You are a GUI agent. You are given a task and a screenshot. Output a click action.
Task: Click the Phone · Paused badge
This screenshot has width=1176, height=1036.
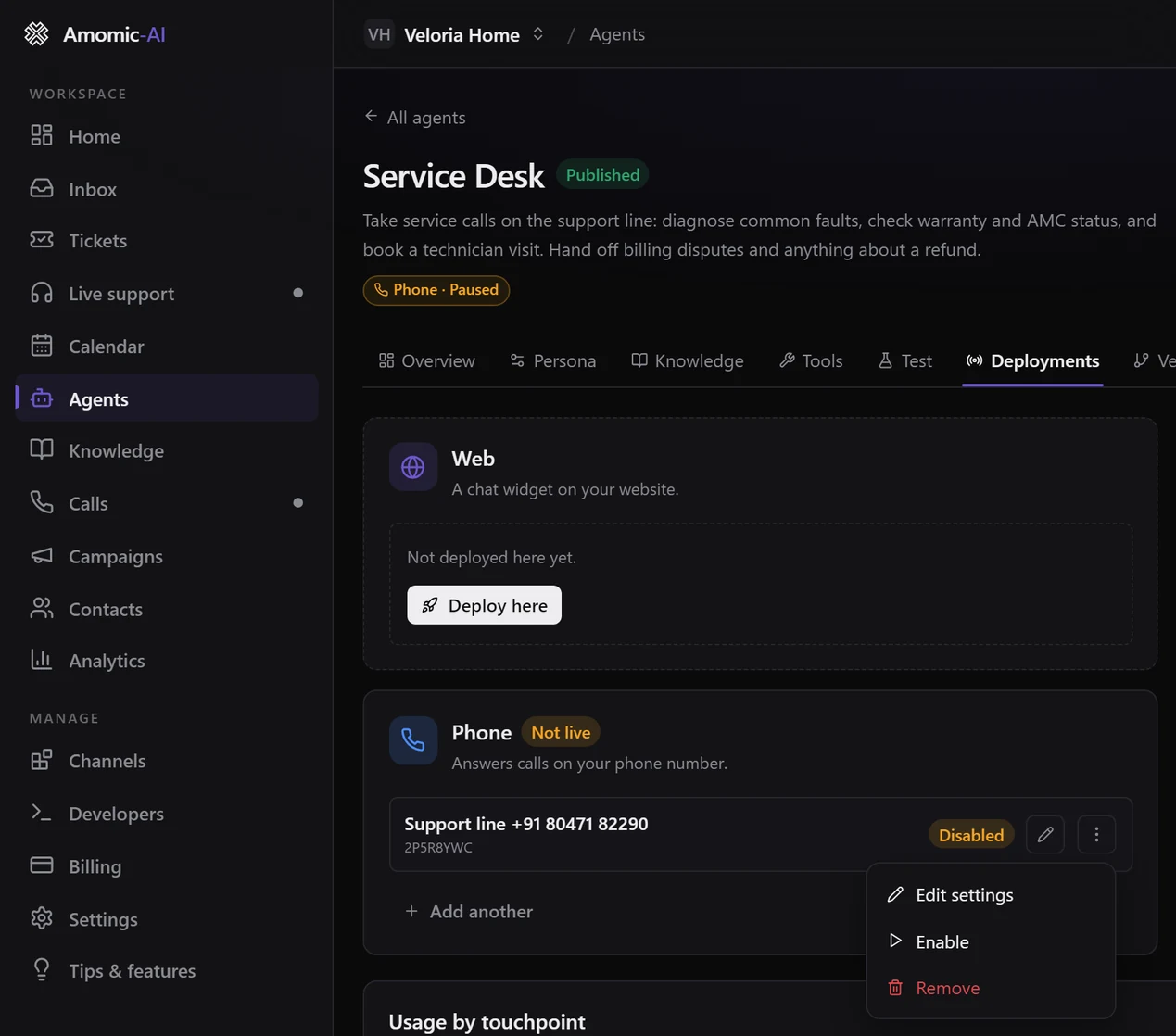436,290
